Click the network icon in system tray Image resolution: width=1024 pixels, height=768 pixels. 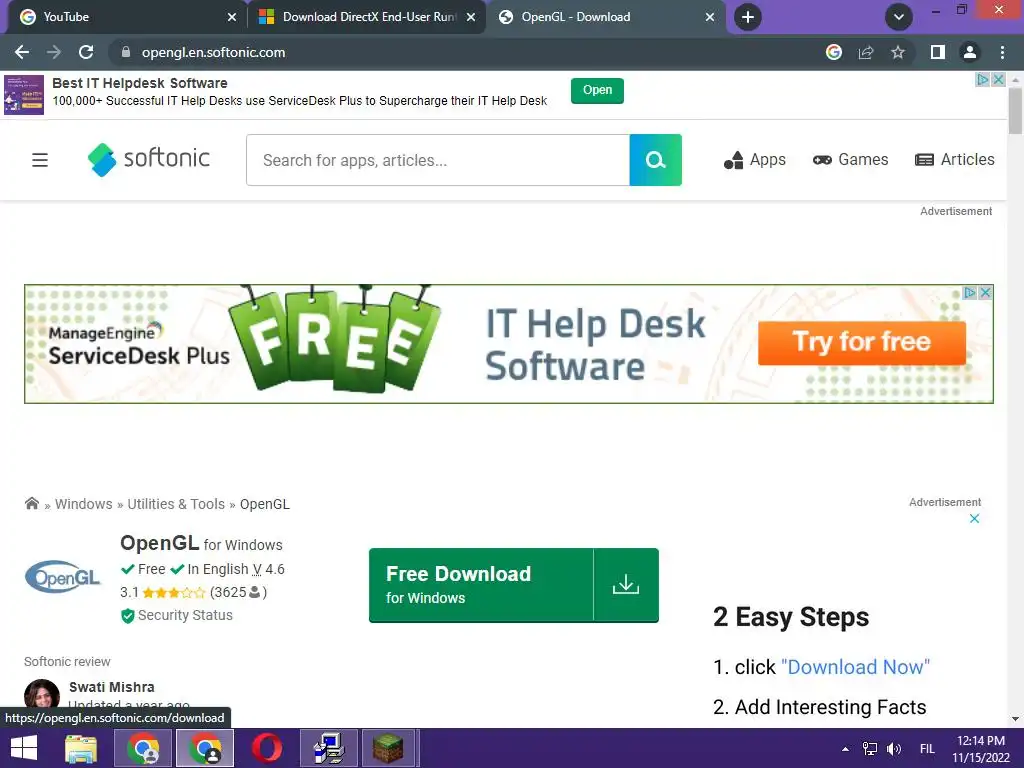[x=870, y=749]
